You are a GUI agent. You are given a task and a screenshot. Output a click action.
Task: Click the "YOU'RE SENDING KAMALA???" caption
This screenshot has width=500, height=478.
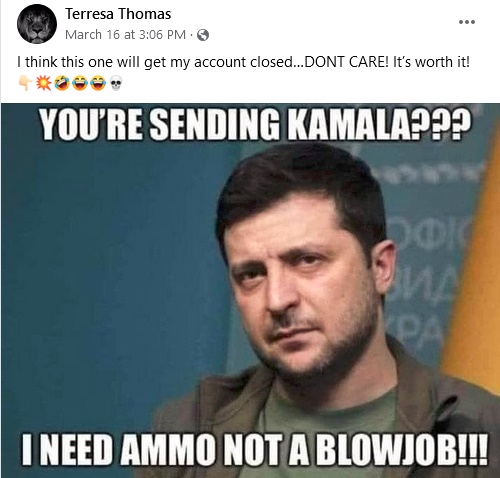[256, 124]
